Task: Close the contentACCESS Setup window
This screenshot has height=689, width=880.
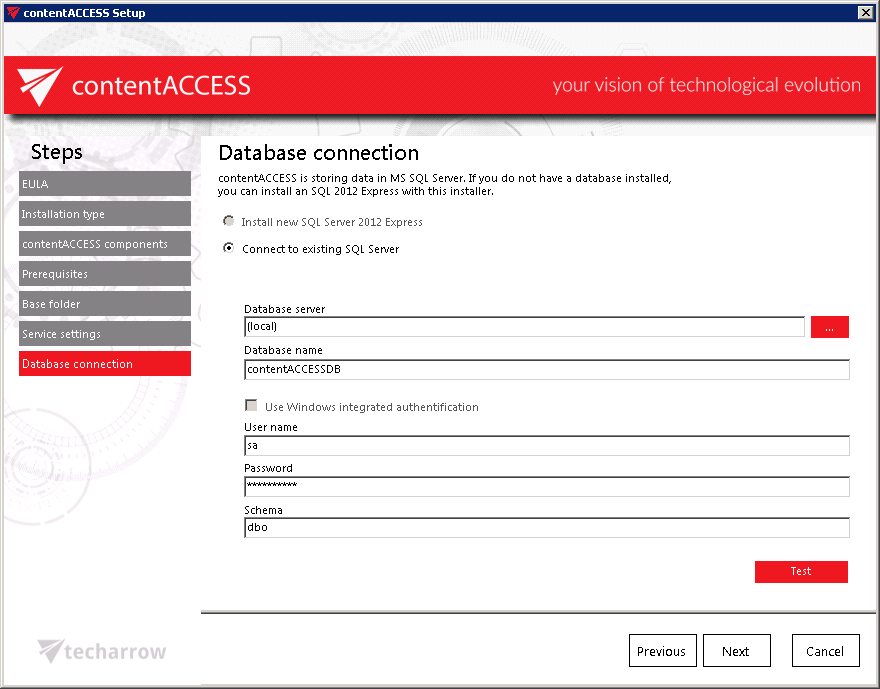Action: pyautogui.click(x=866, y=12)
